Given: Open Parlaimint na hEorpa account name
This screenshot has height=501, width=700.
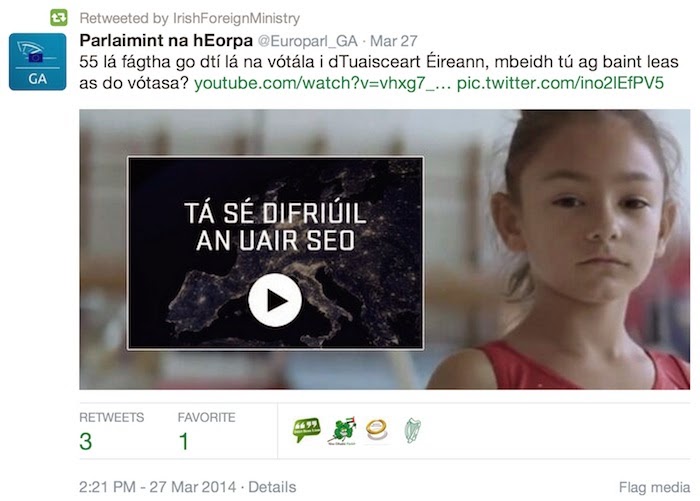Looking at the screenshot, I should click(x=166, y=41).
